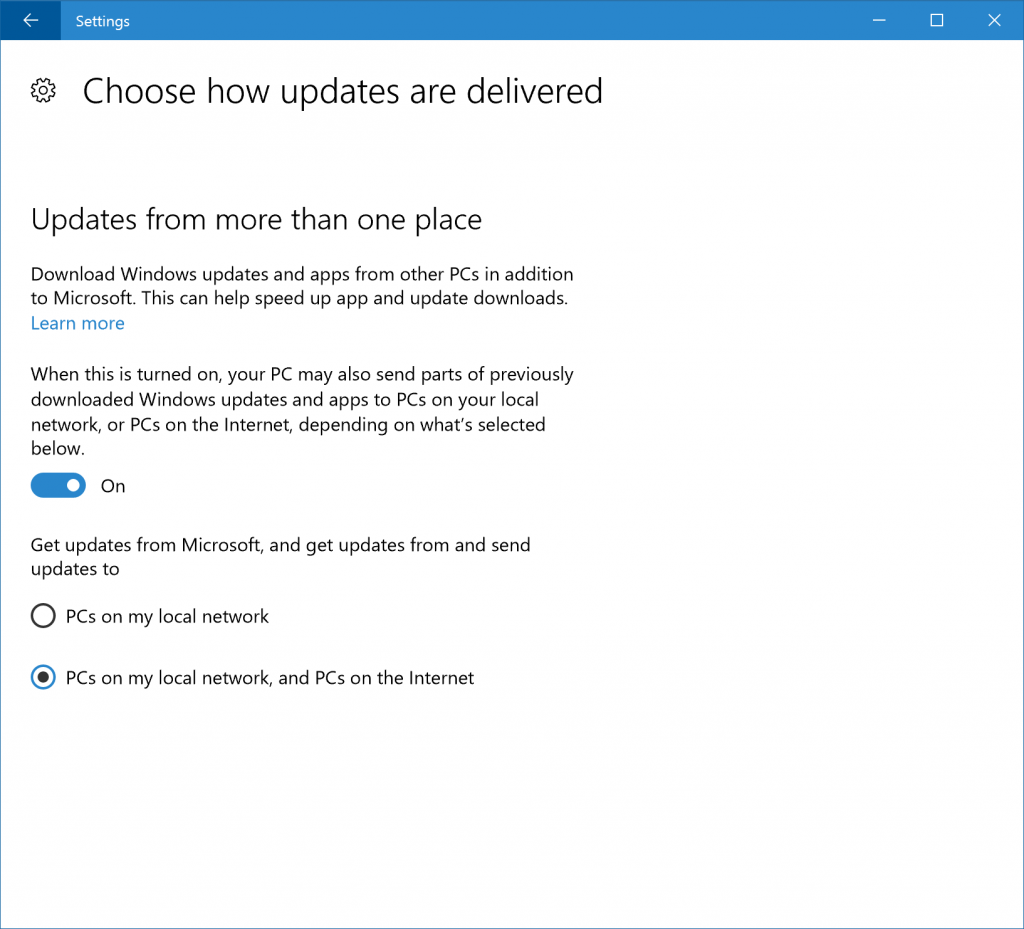Viewport: 1024px width, 929px height.
Task: Click the maximize icon on the title bar
Action: click(936, 20)
